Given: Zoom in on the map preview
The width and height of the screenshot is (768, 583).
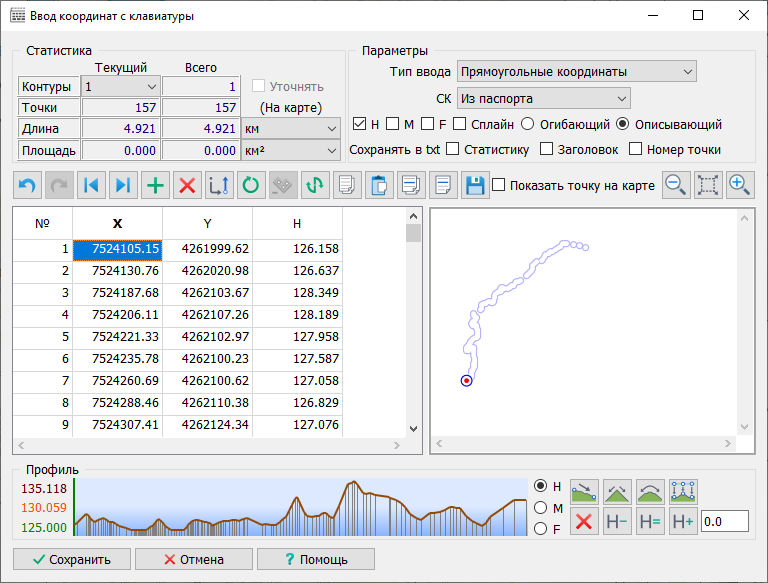Looking at the screenshot, I should pos(740,185).
